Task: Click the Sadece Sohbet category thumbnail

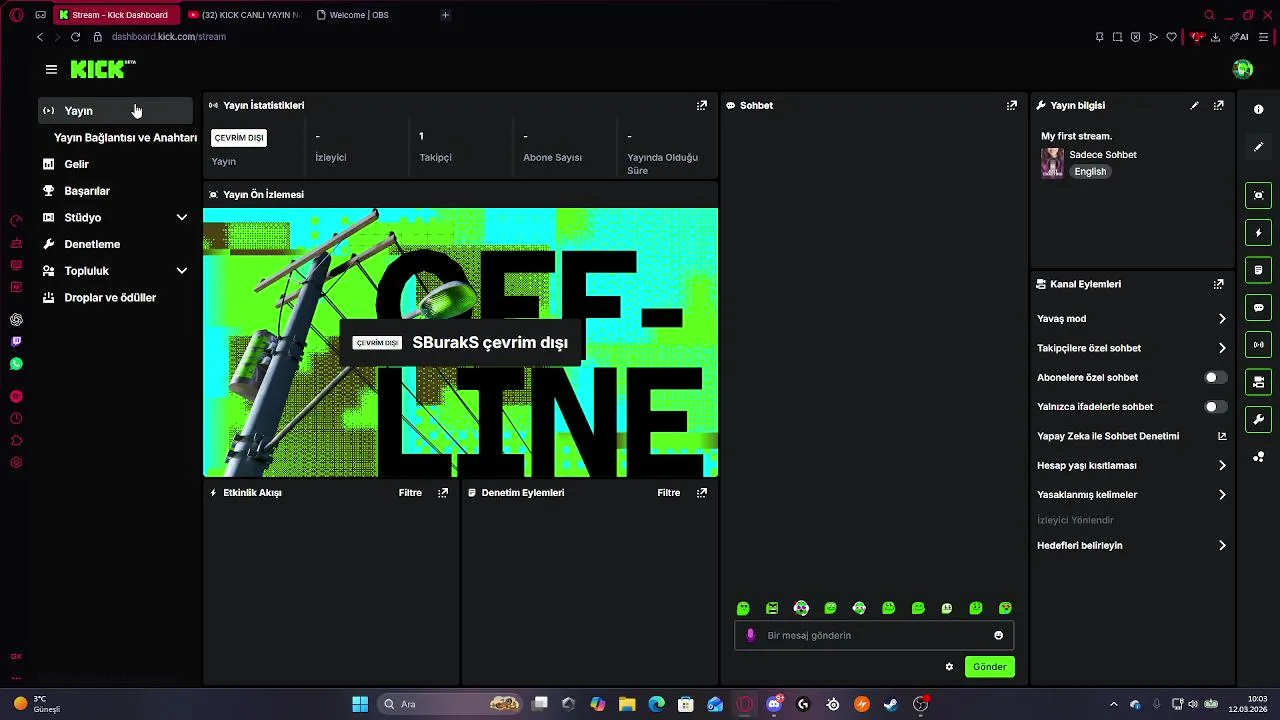Action: pos(1052,162)
